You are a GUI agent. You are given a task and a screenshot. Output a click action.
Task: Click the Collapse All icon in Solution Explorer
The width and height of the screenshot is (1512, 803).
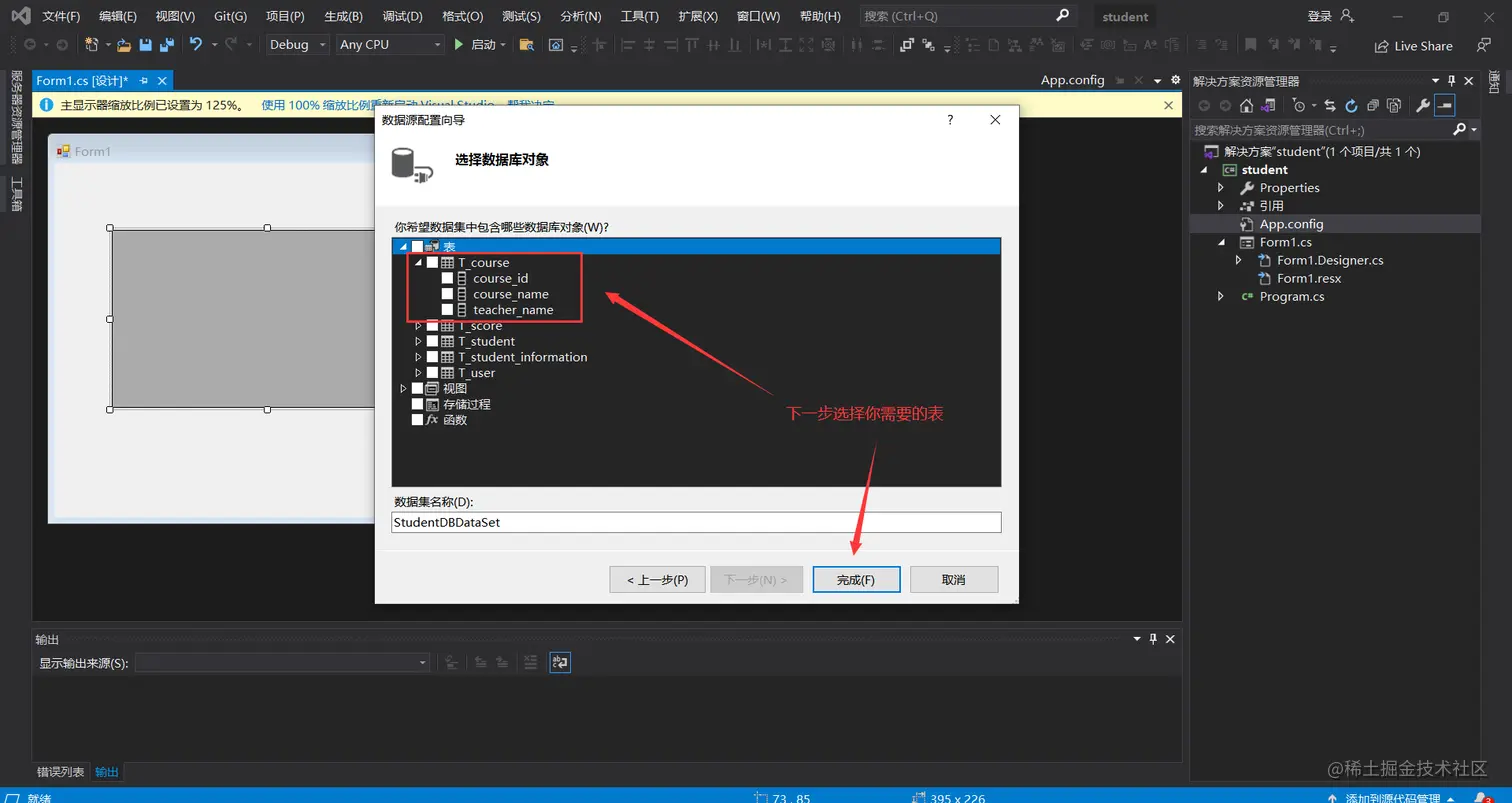1373,105
